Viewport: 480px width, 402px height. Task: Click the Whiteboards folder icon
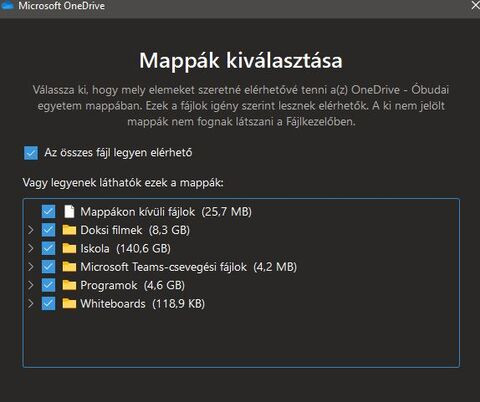click(69, 303)
